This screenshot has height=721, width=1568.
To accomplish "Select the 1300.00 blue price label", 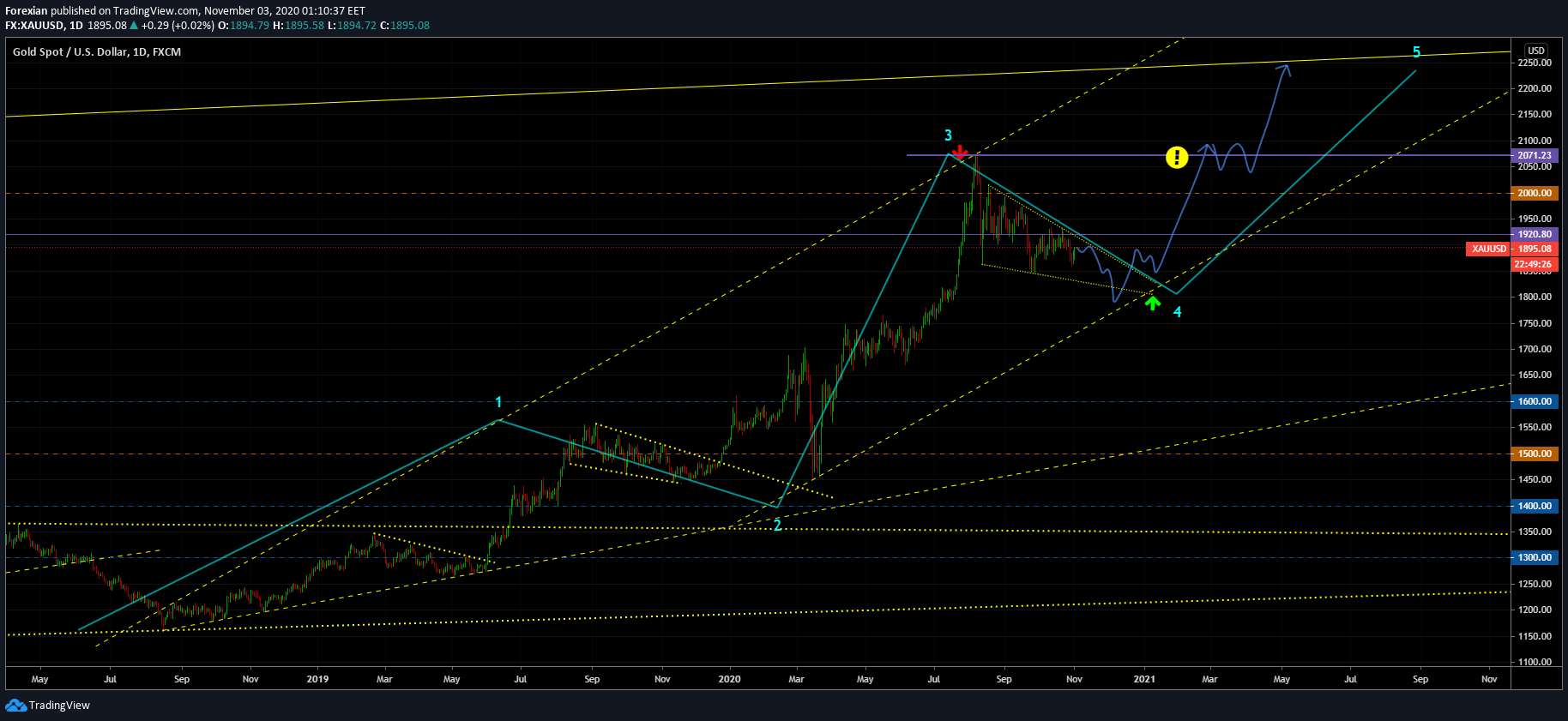I will click(1535, 557).
